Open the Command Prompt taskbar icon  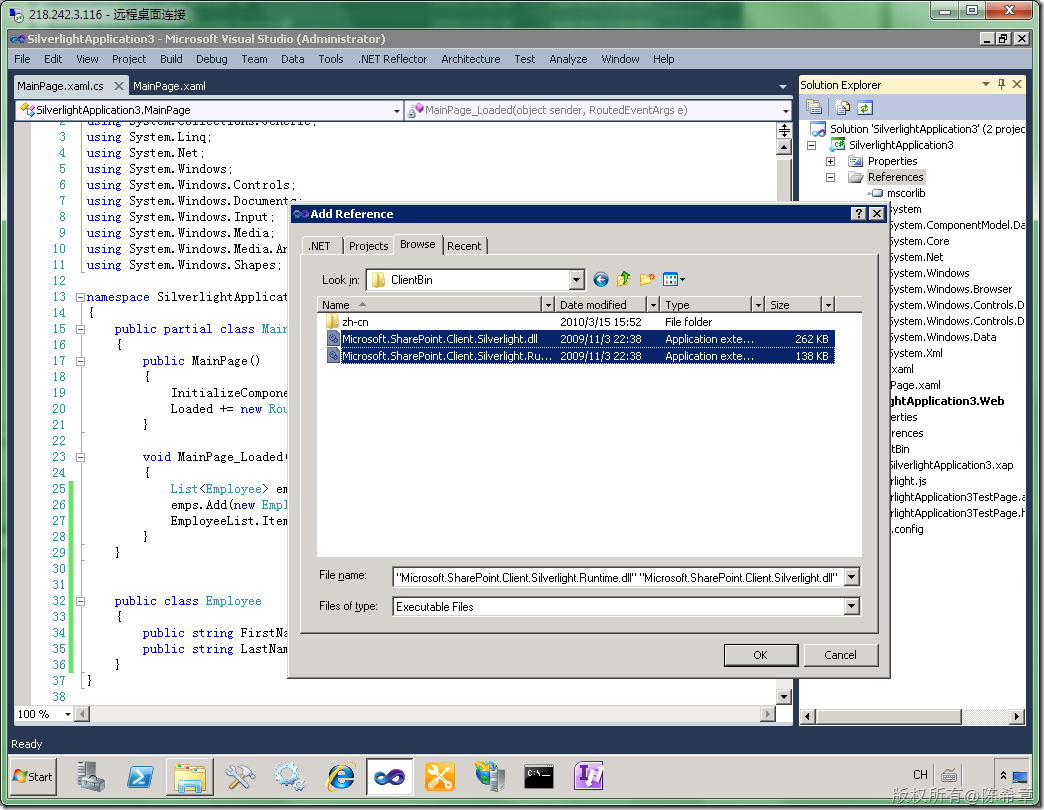539,776
